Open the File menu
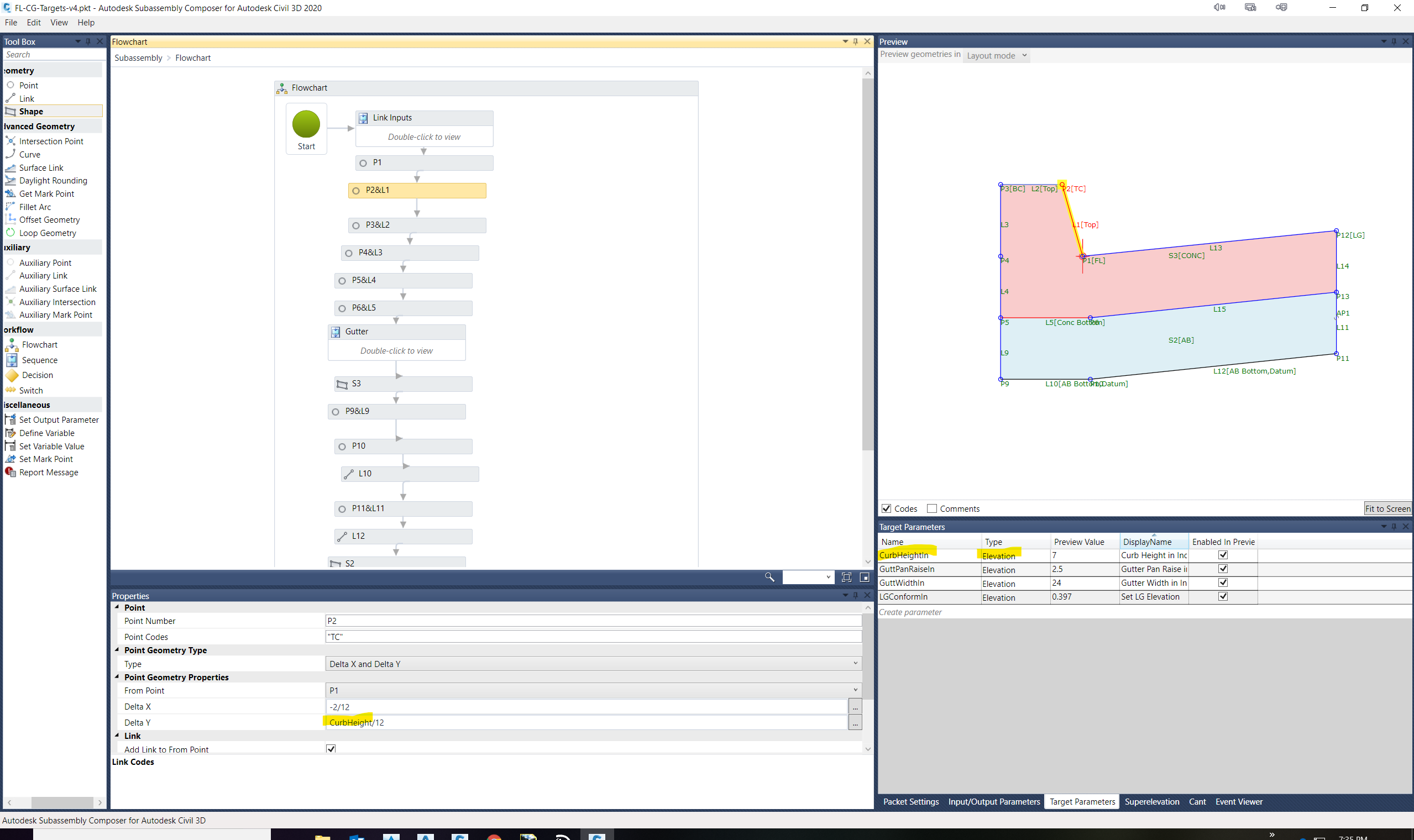1414x840 pixels. click(11, 23)
